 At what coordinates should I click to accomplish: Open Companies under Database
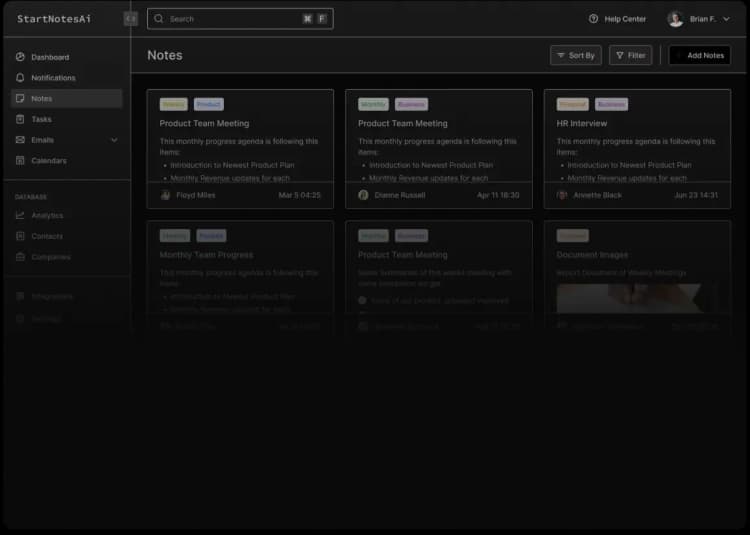[x=66, y=257]
